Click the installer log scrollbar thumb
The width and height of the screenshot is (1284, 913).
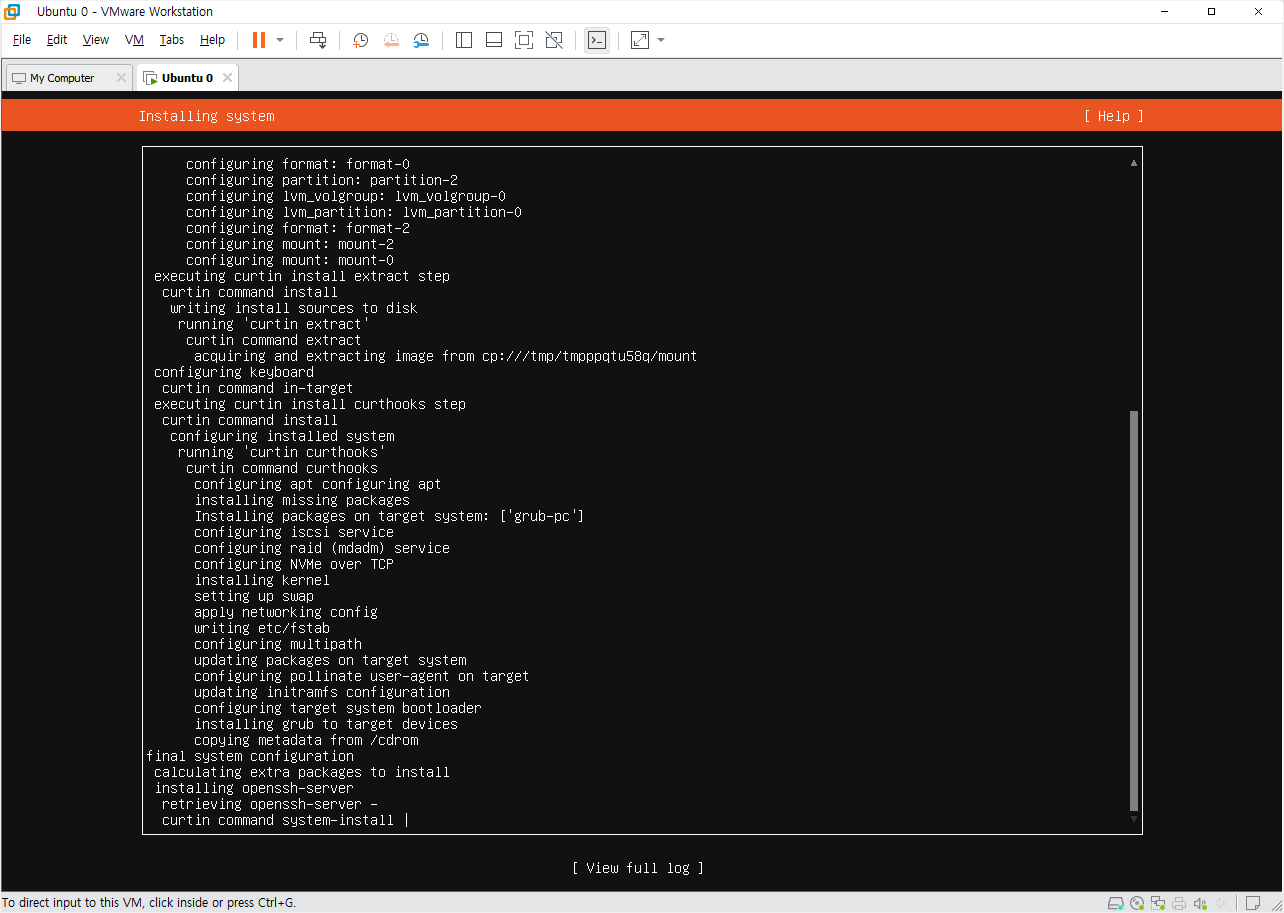coord(1134,610)
